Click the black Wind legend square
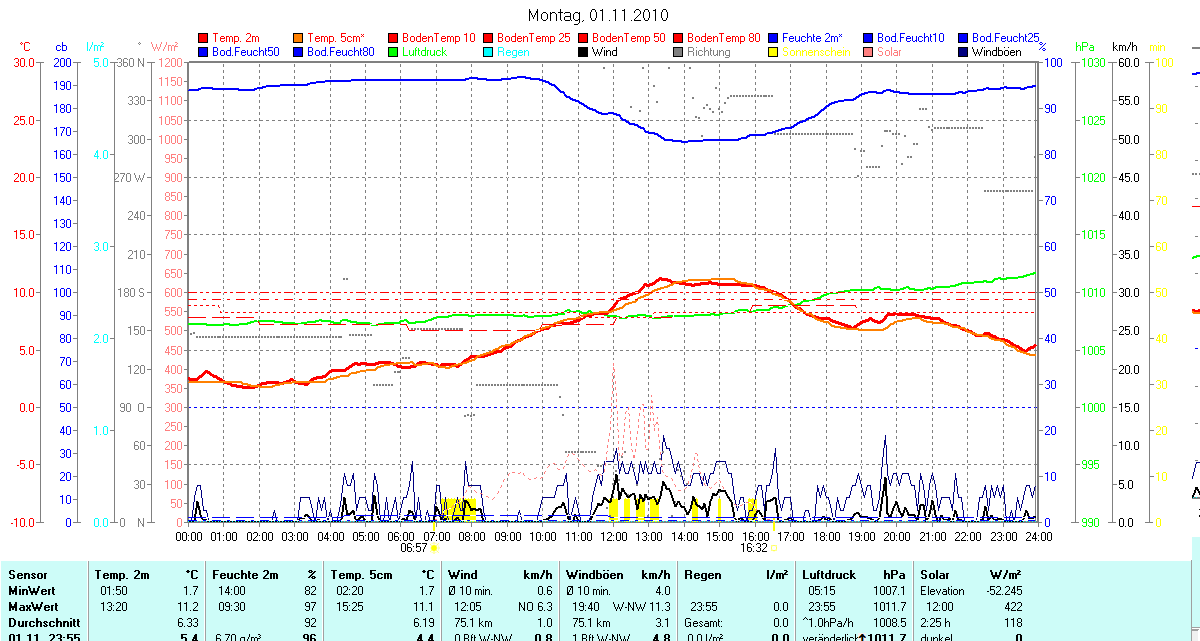Screen dimensions: 1200x641 [584, 51]
